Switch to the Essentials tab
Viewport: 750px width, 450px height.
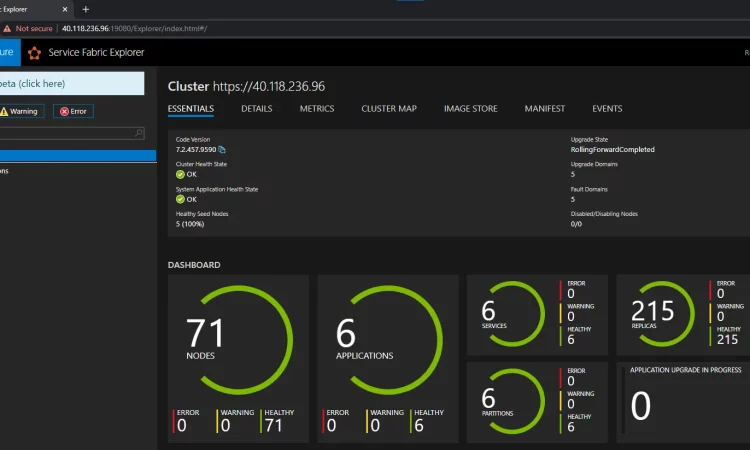click(x=191, y=109)
